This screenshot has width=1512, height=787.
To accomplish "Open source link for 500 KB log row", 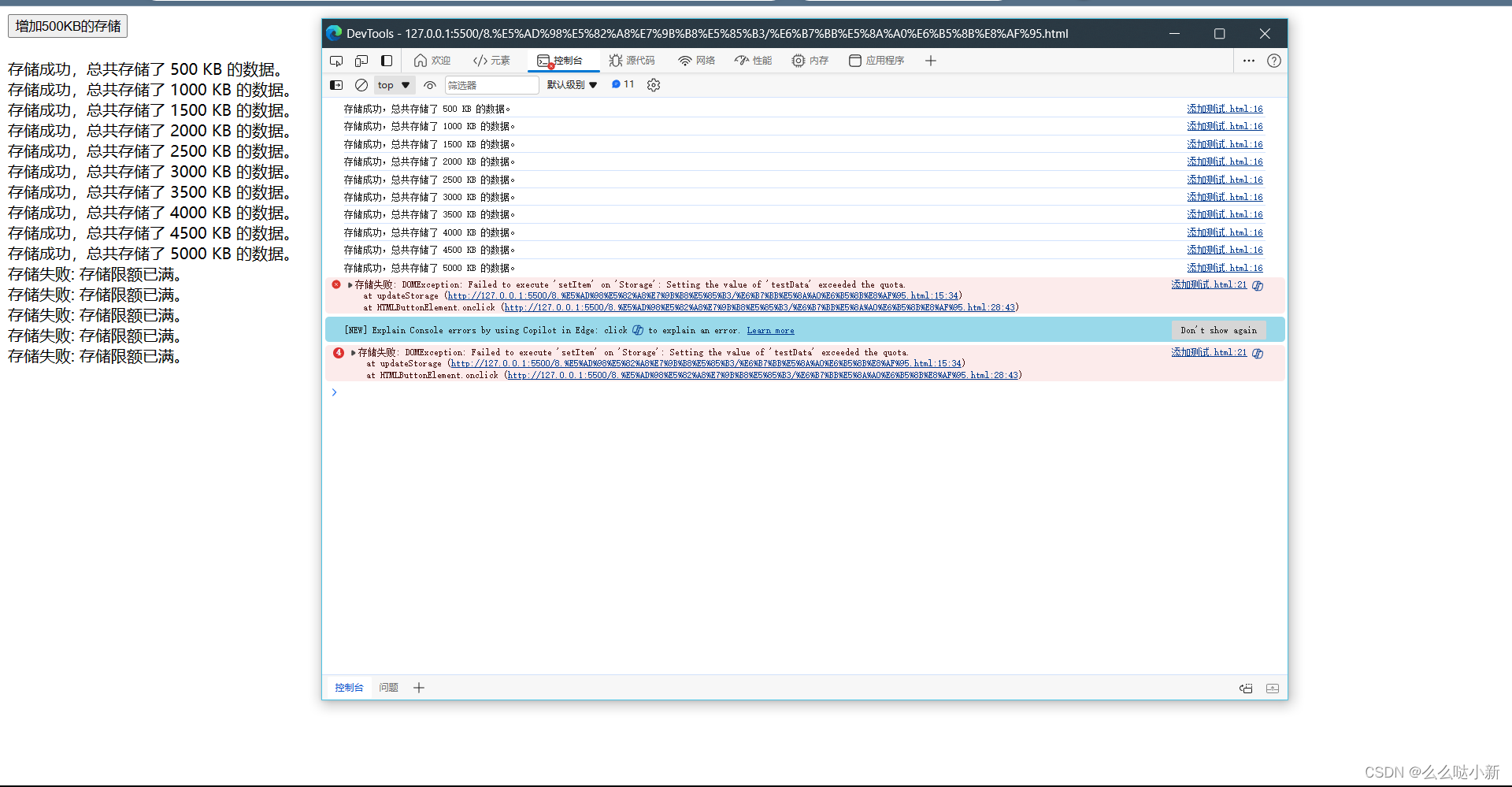I will pyautogui.click(x=1225, y=109).
